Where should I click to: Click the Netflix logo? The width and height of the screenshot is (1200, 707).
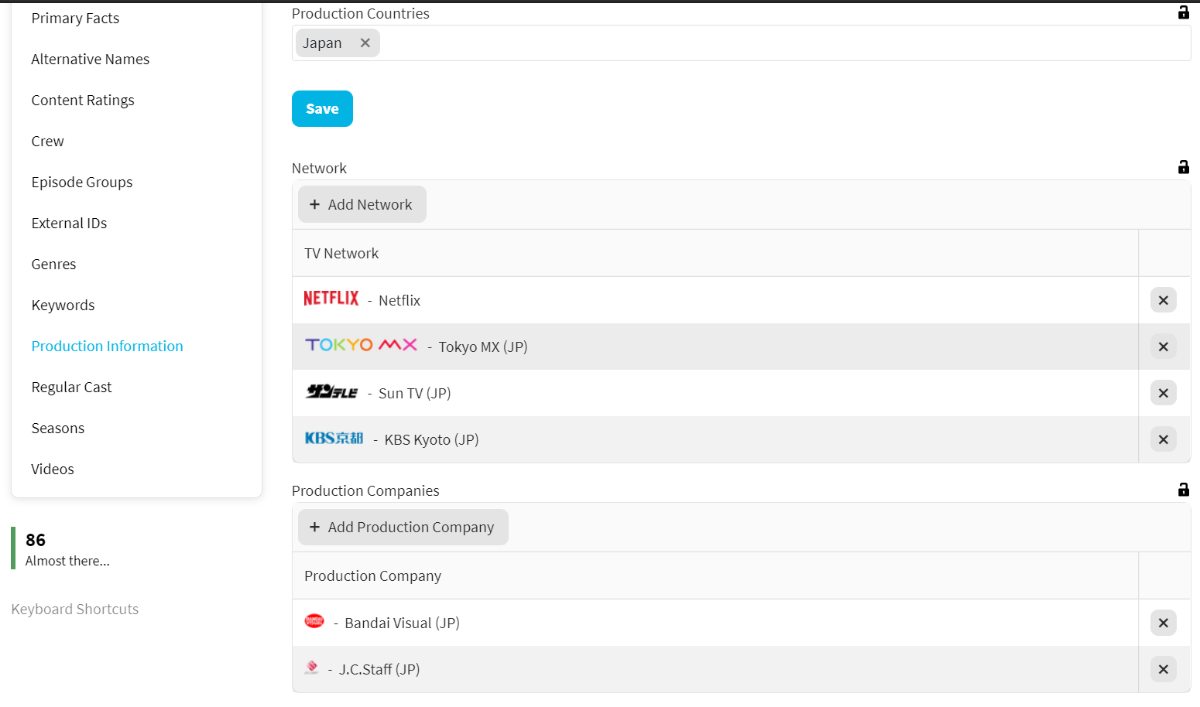(x=331, y=299)
